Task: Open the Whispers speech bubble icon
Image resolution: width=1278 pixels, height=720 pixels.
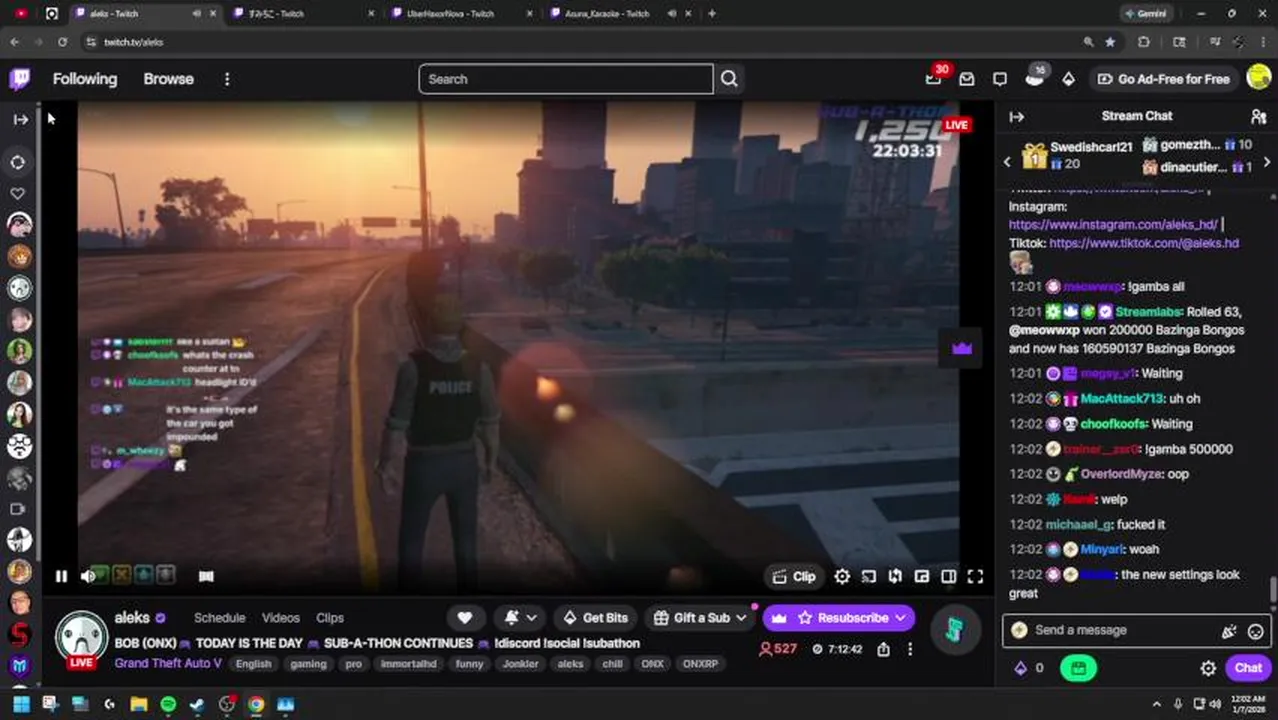Action: [1000, 79]
